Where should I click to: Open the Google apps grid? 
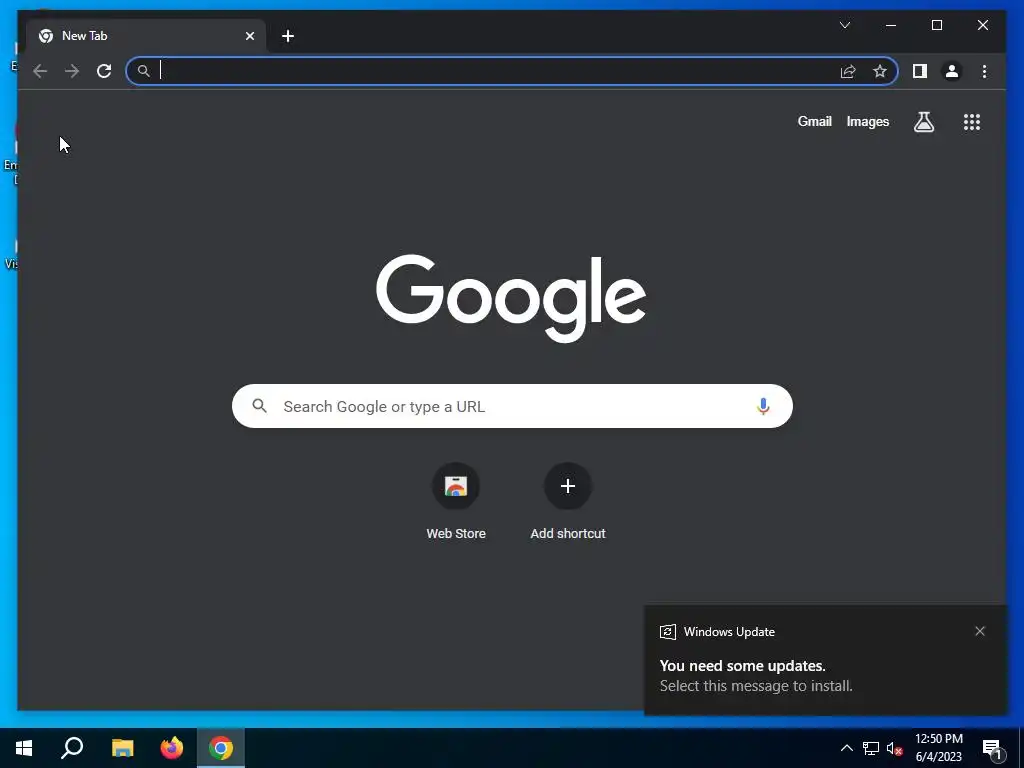pyautogui.click(x=972, y=121)
